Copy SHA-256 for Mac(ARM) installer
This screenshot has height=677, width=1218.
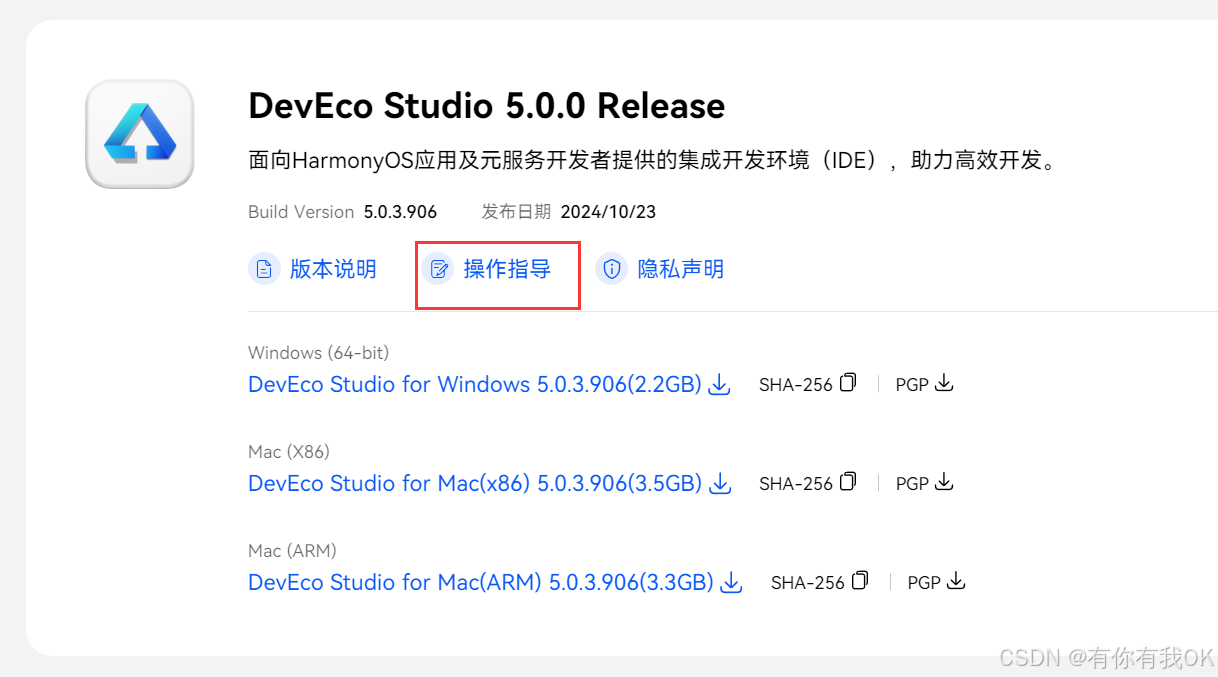pos(860,581)
